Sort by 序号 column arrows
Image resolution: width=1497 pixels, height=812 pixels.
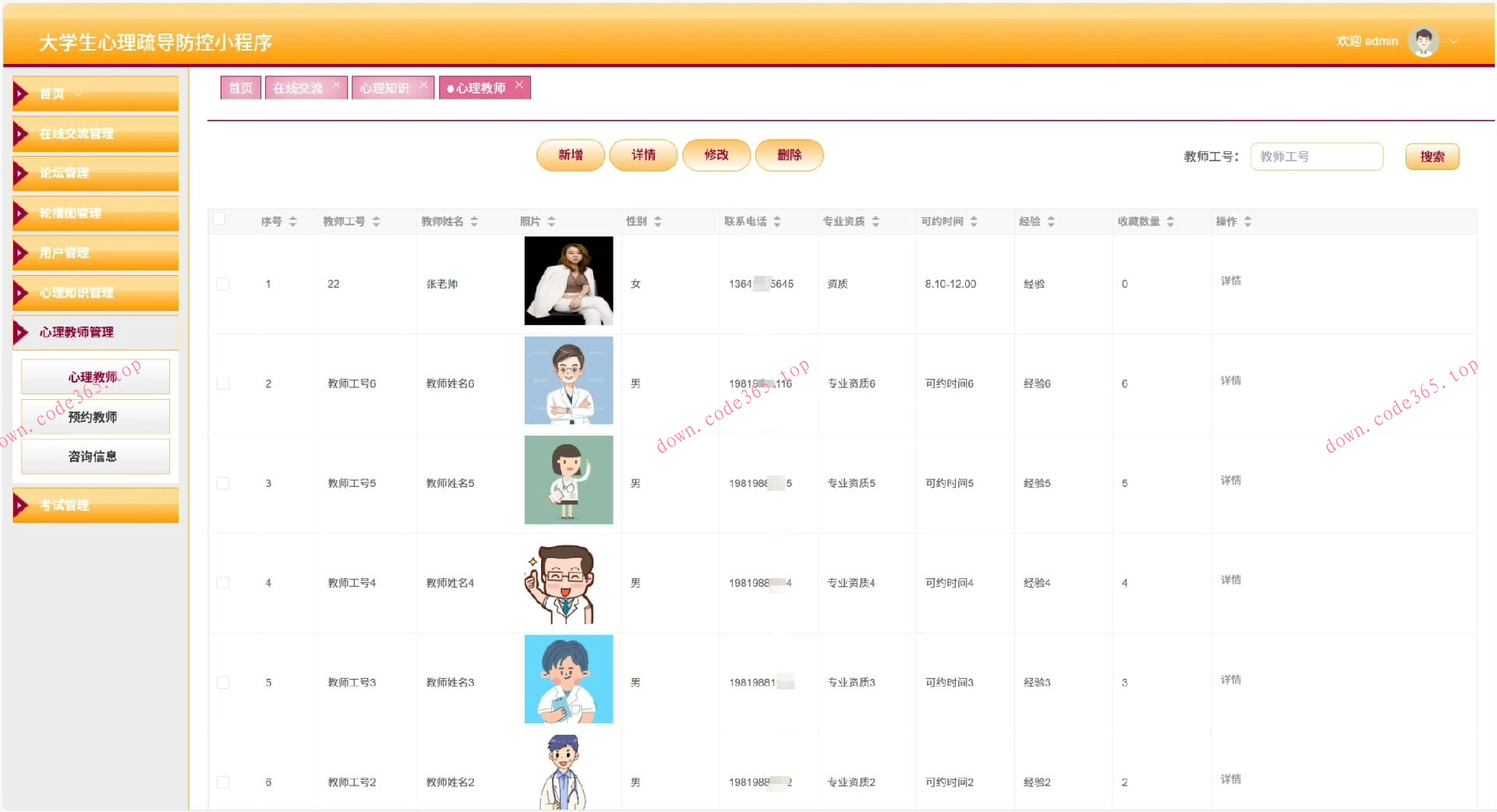(x=293, y=221)
